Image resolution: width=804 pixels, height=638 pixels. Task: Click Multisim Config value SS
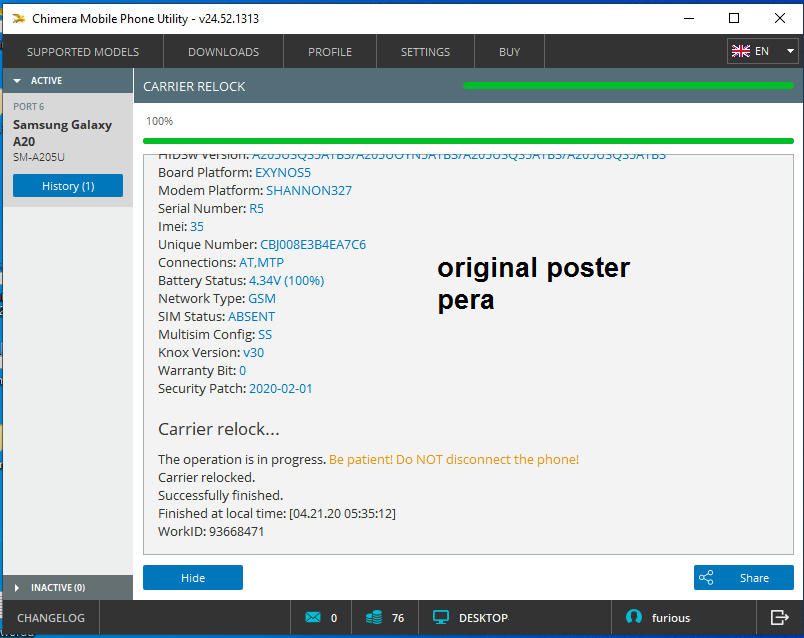[265, 334]
